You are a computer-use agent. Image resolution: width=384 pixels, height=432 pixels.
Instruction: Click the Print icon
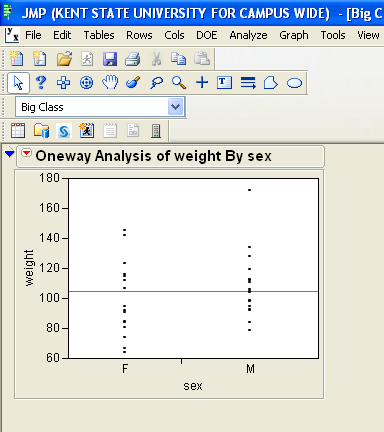[133, 59]
